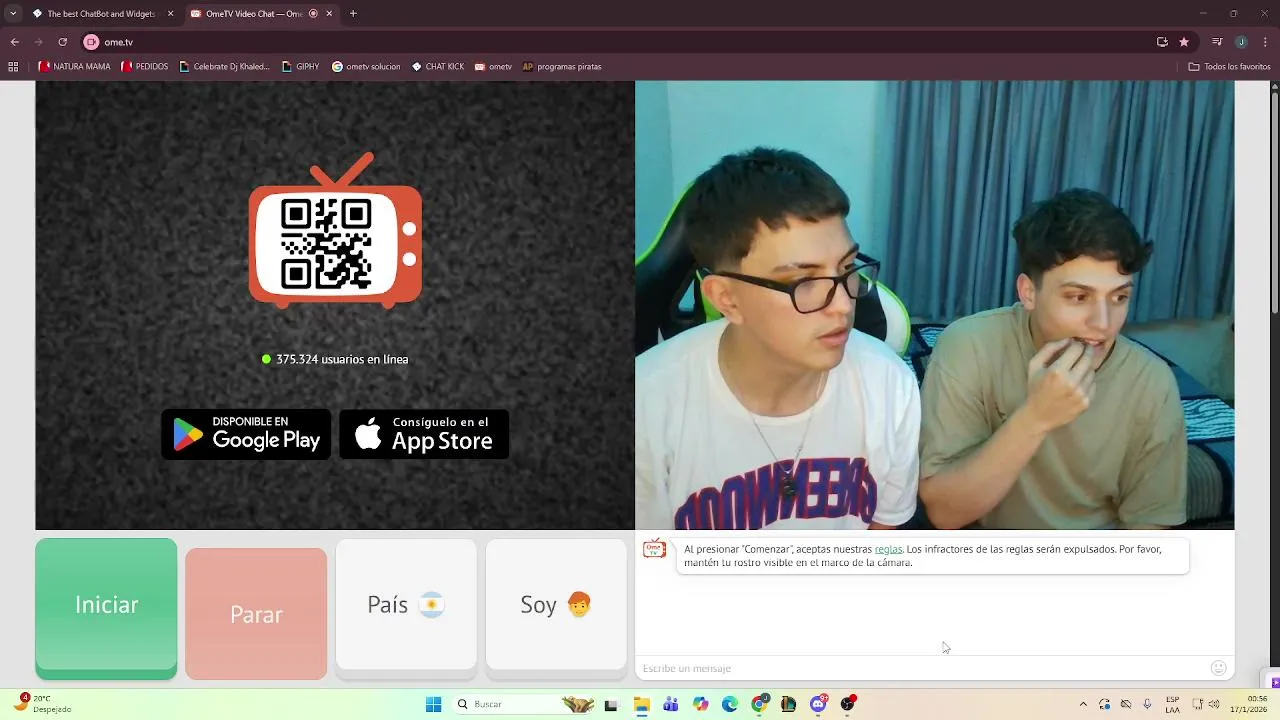Open the 'programas piratas' bookmark
Image resolution: width=1280 pixels, height=720 pixels.
pos(562,67)
